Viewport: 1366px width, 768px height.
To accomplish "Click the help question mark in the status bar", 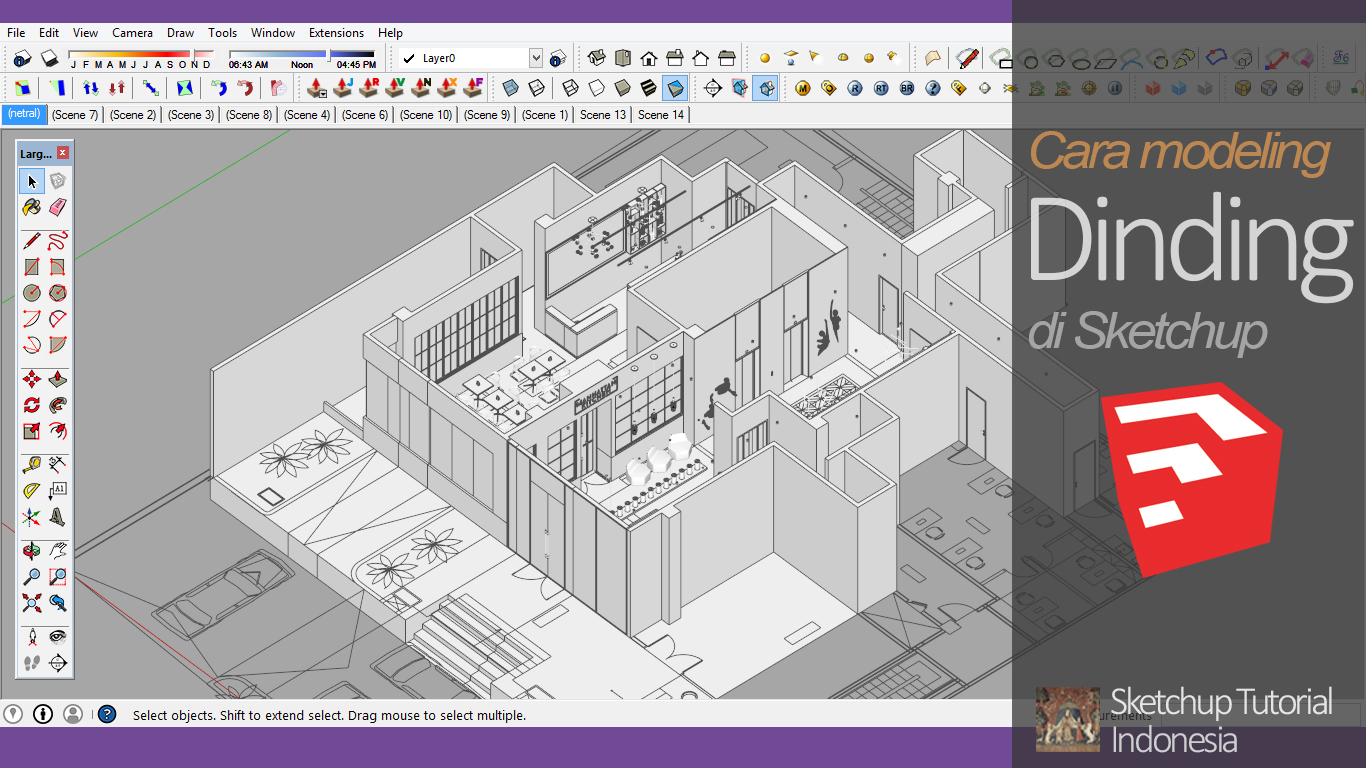I will pyautogui.click(x=106, y=715).
